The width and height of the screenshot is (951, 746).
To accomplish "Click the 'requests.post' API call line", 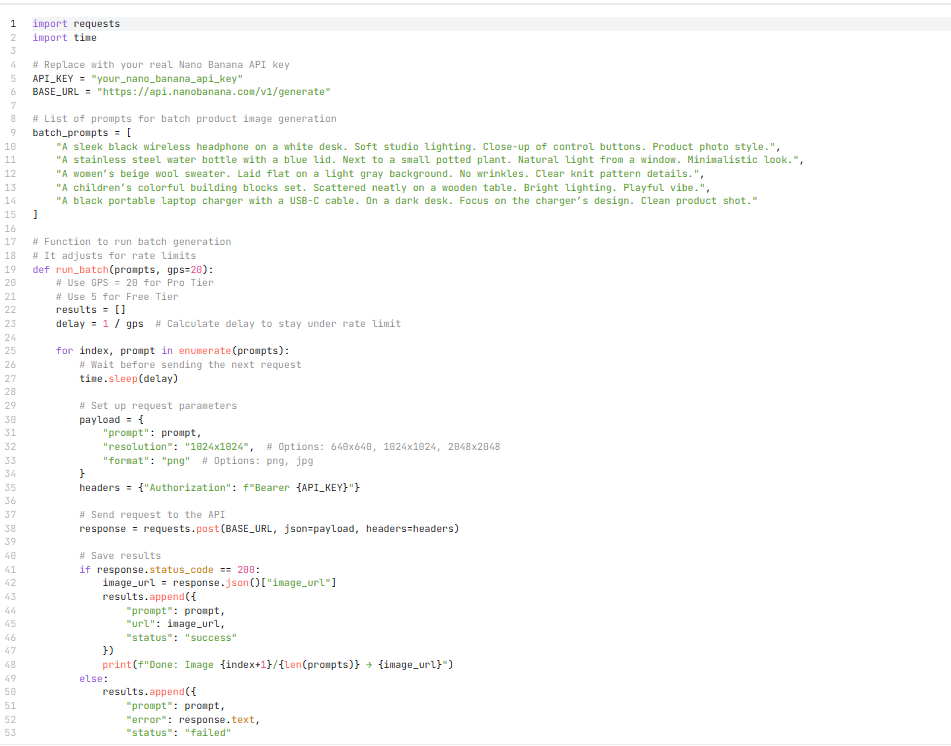I will coord(269,528).
